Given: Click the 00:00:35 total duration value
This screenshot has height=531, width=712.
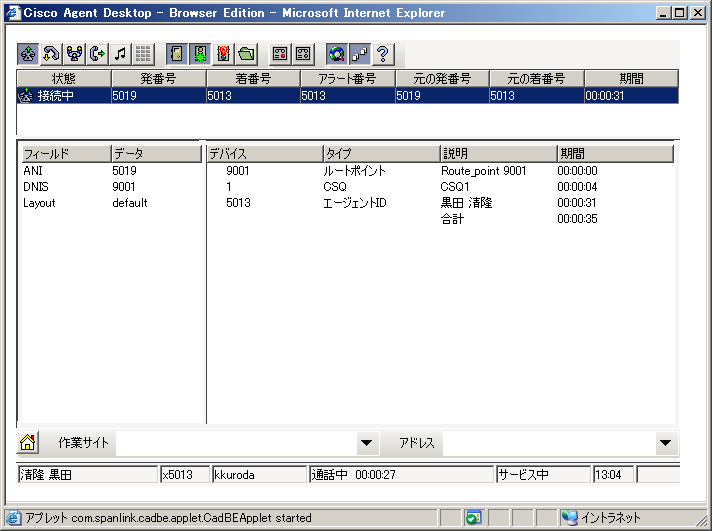Looking at the screenshot, I should [x=577, y=219].
